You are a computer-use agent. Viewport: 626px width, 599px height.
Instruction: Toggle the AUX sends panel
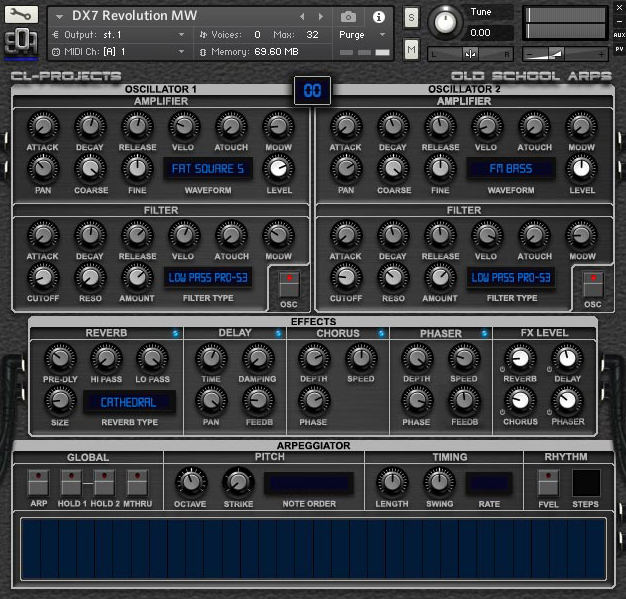tap(619, 35)
